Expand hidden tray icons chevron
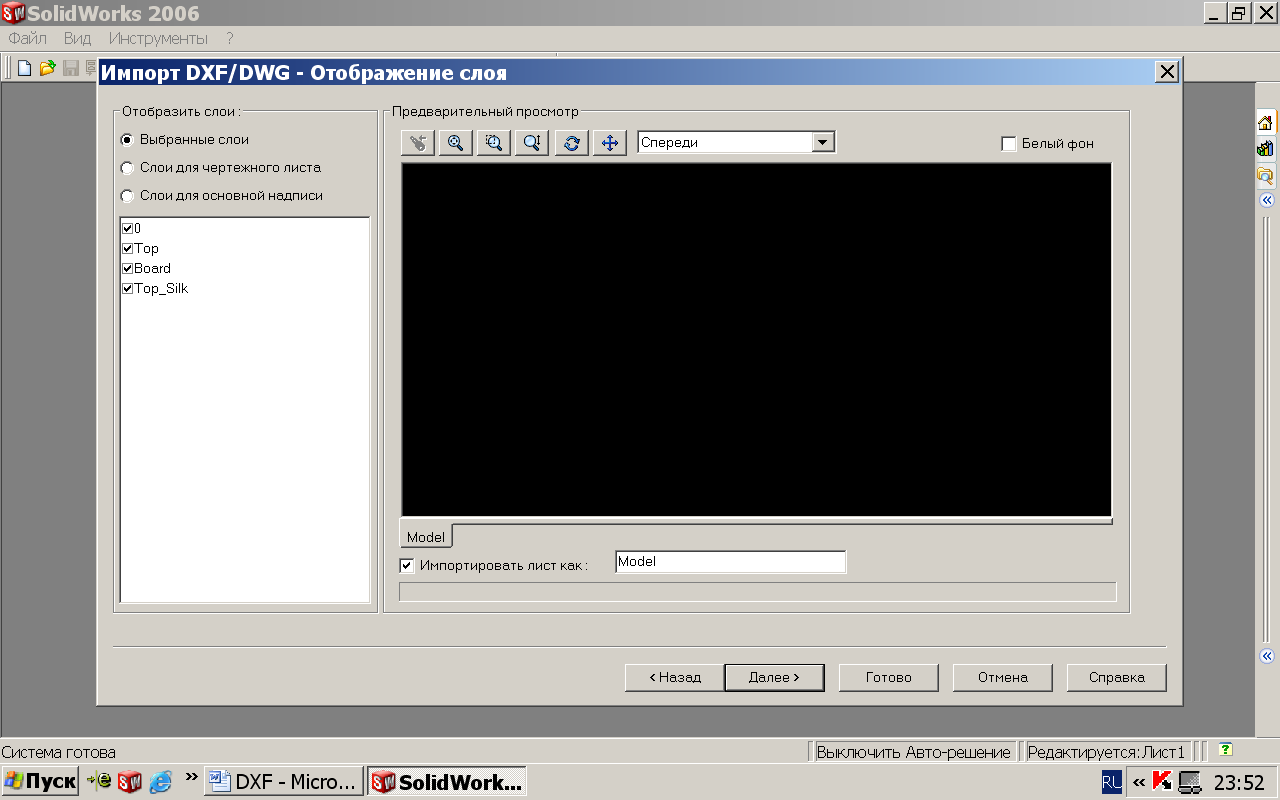Viewport: 1280px width, 800px height. pyautogui.click(x=1138, y=783)
